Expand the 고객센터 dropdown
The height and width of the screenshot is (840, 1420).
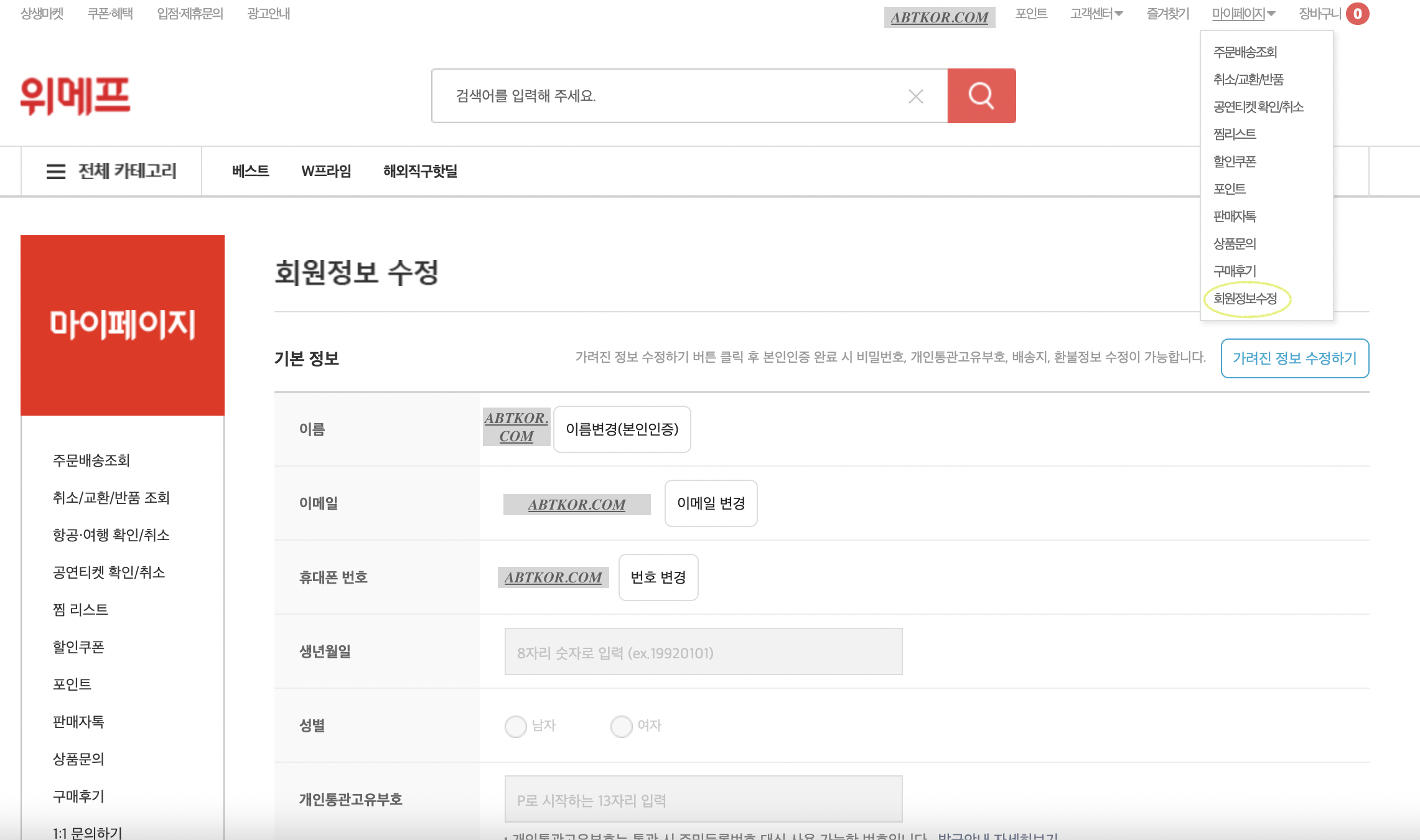pos(1096,14)
